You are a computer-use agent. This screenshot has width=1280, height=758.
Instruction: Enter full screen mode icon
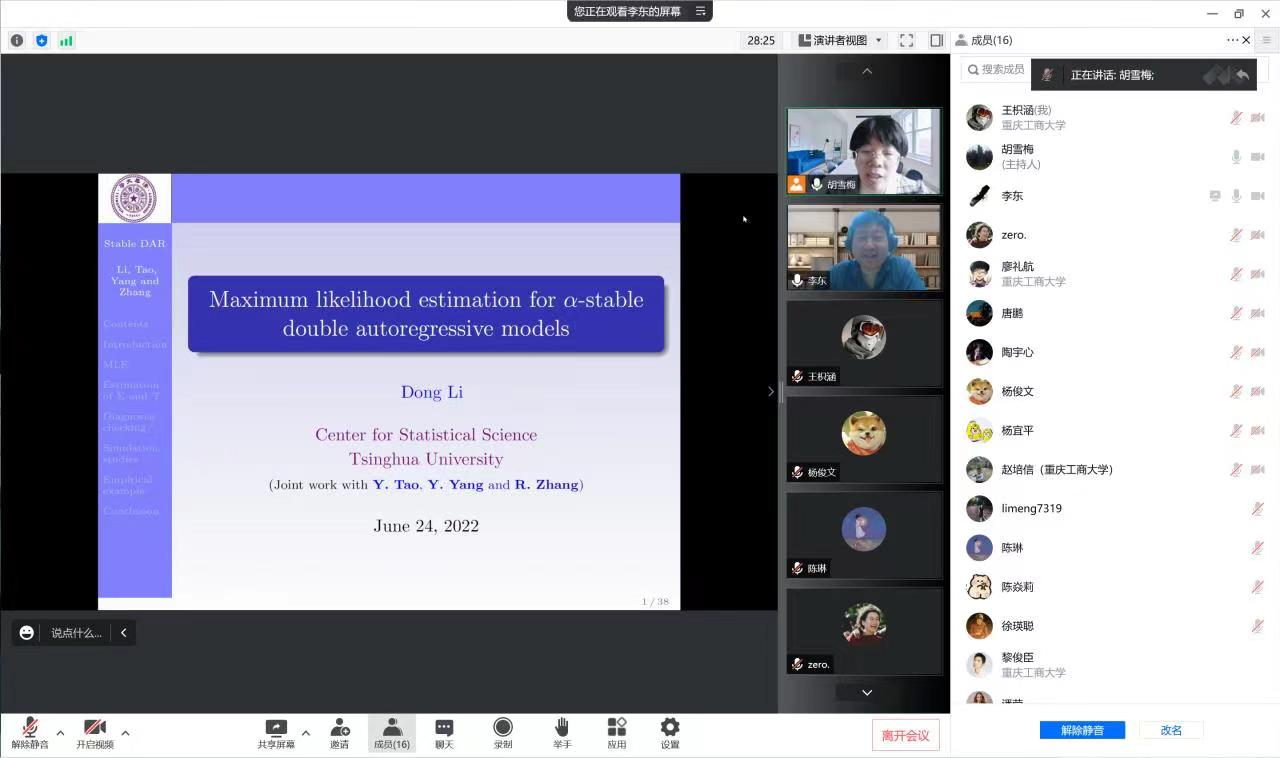pos(906,40)
